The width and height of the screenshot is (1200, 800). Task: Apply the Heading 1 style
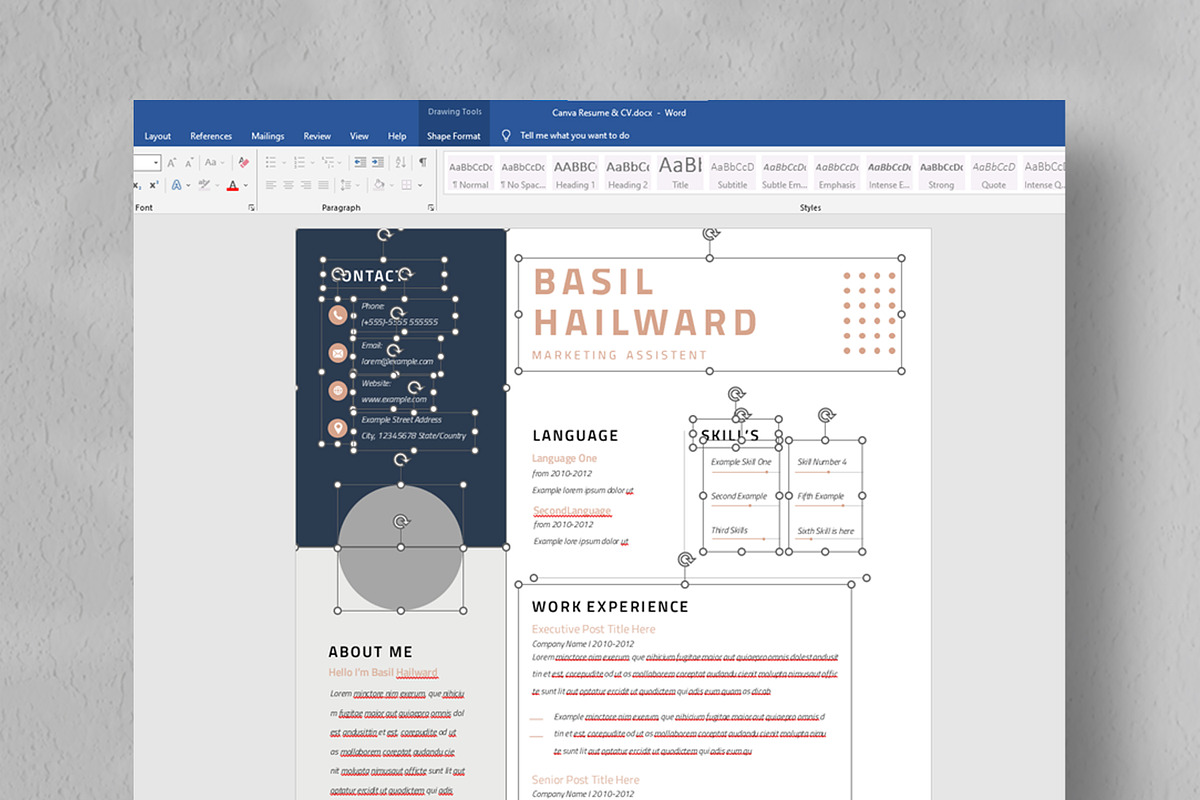coord(575,173)
